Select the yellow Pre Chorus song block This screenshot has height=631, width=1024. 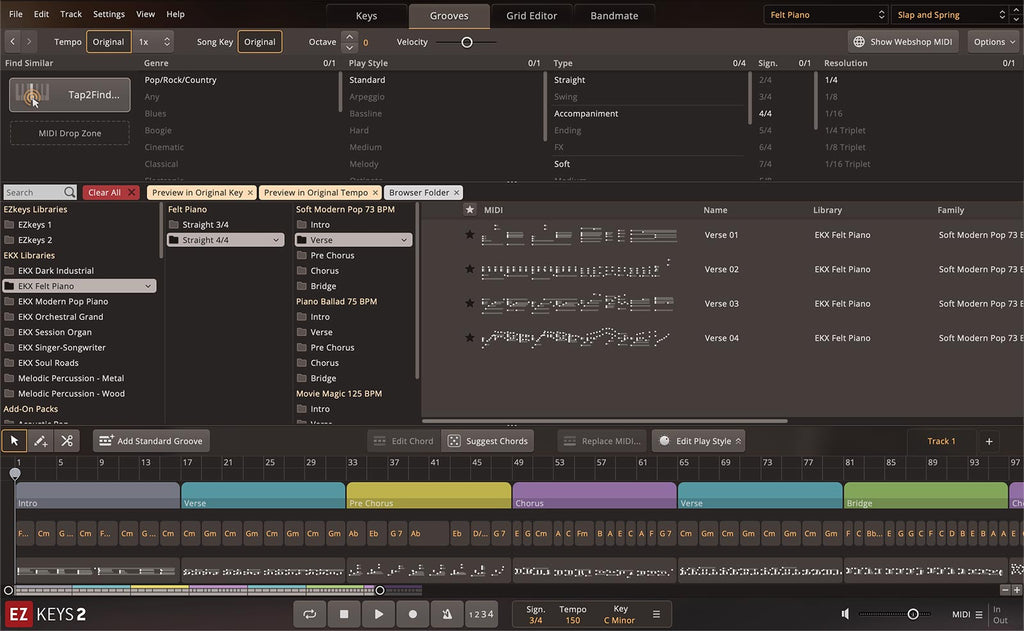coord(428,496)
